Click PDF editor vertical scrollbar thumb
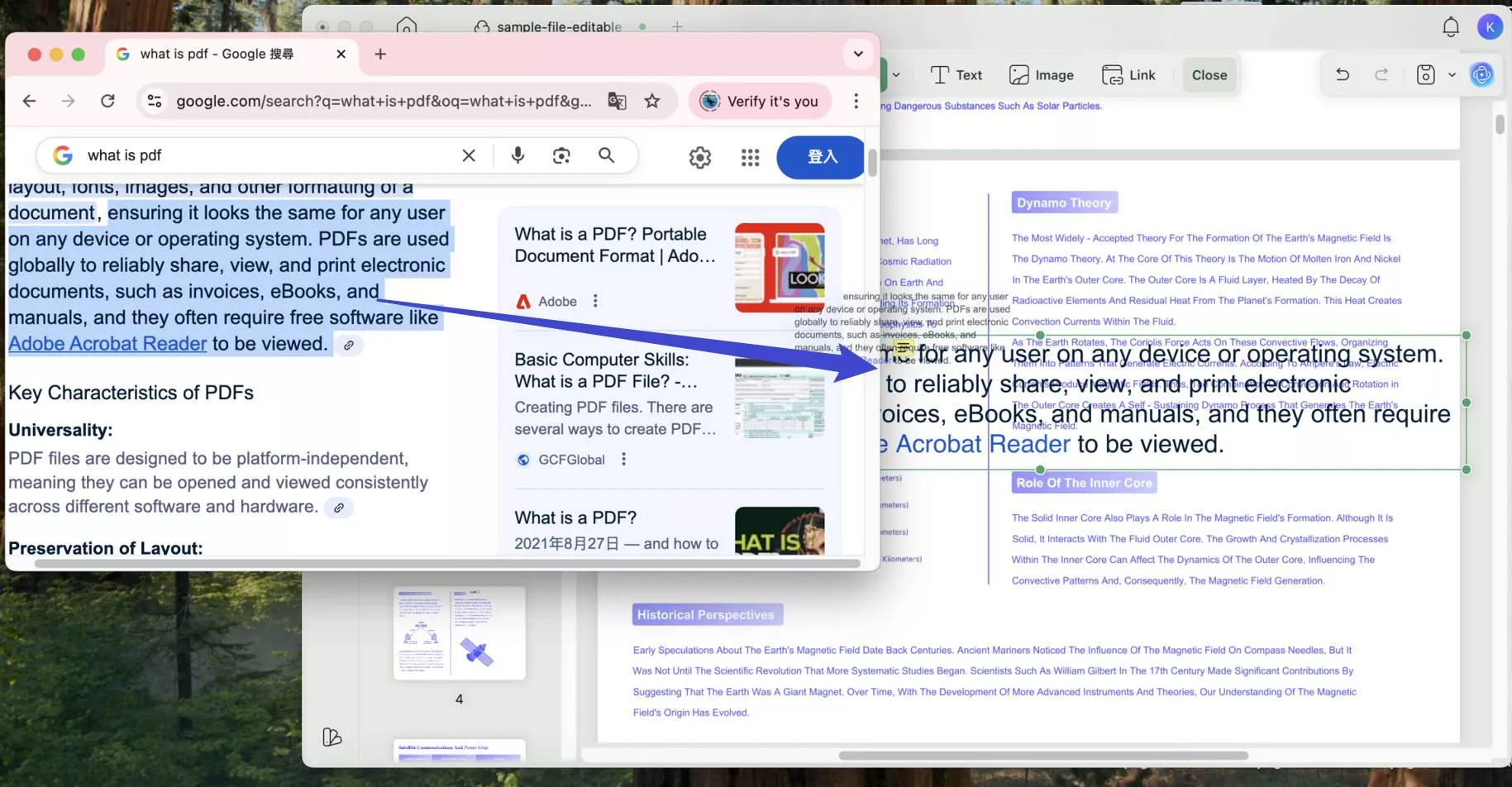 pyautogui.click(x=1500, y=125)
